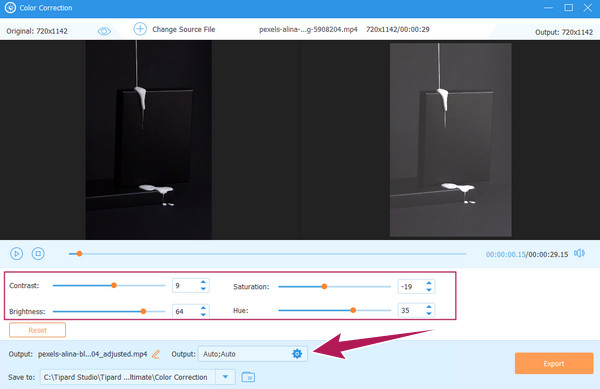Click the Original: 720x1142 label
This screenshot has width=600, height=389.
coord(37,31)
